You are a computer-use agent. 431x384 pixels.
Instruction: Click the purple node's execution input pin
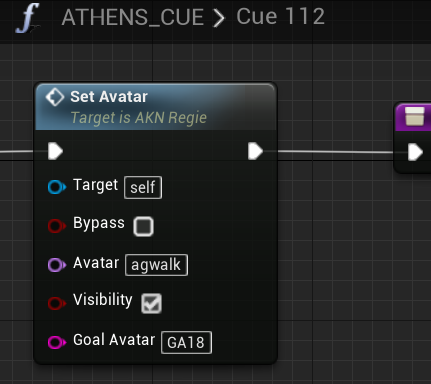coord(415,152)
